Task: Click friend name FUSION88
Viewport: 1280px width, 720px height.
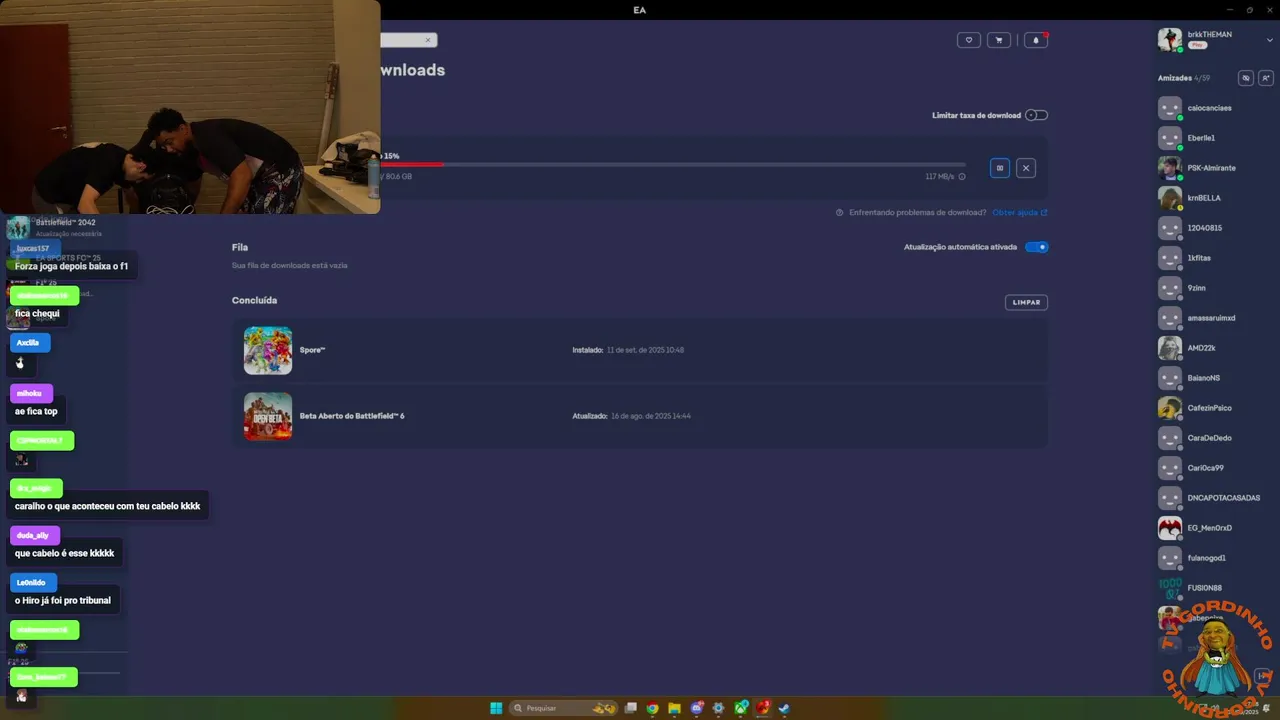Action: click(x=1204, y=588)
